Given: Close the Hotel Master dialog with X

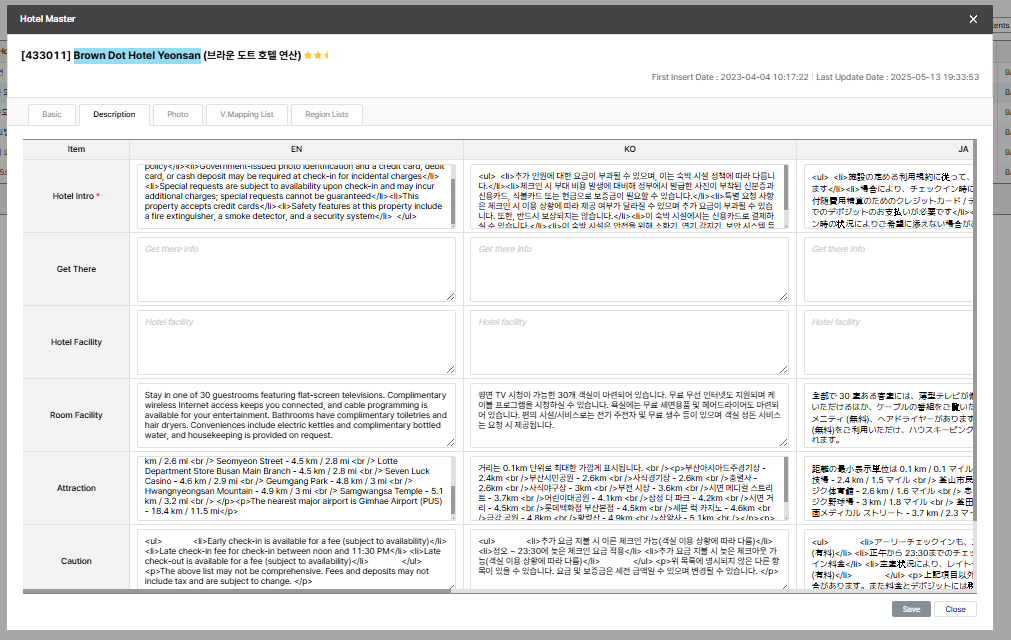Looking at the screenshot, I should point(973,19).
